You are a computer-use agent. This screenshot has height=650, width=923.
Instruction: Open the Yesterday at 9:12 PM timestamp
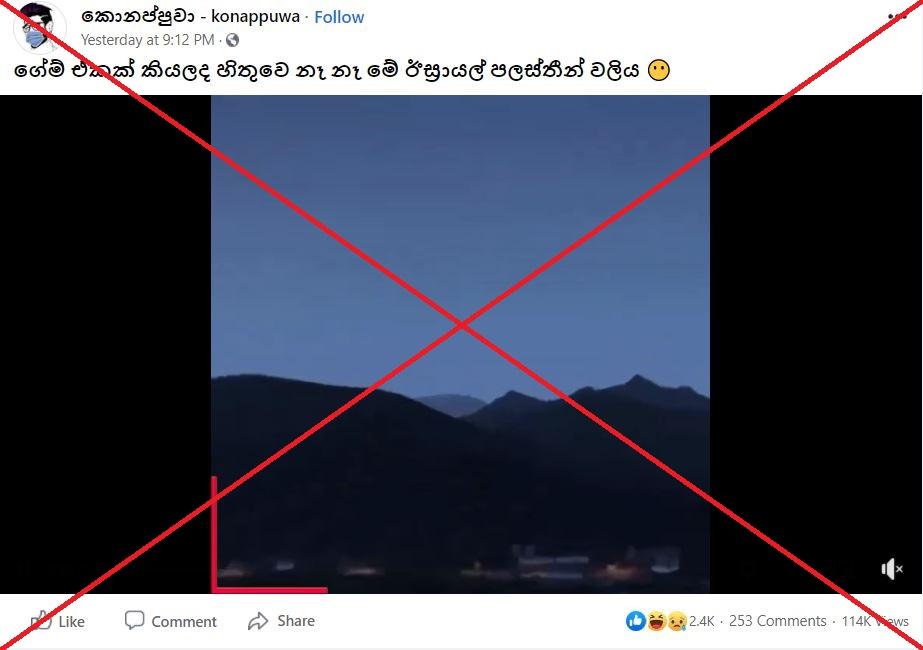coord(147,40)
